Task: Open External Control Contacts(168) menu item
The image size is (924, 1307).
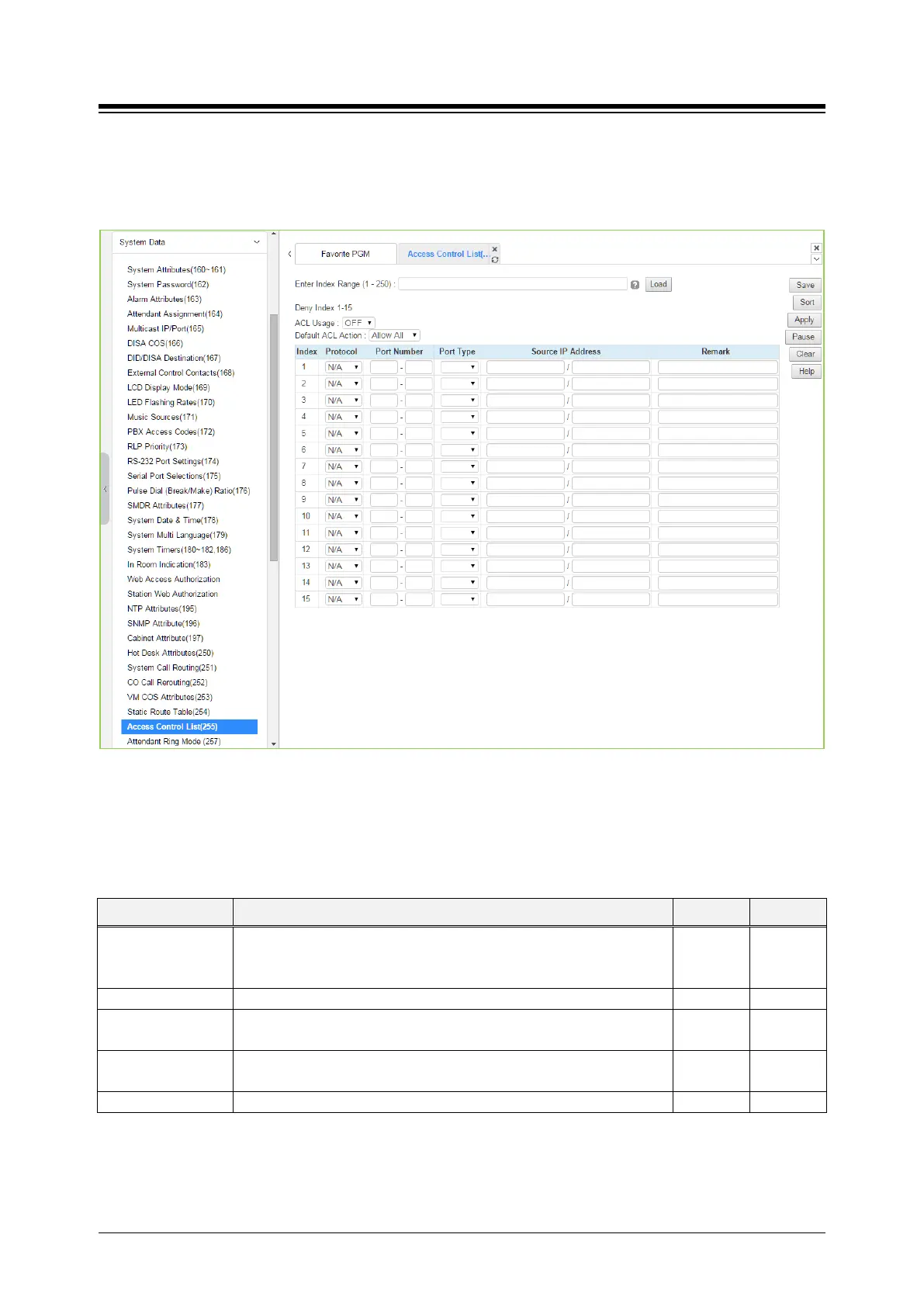Action: click(x=181, y=373)
